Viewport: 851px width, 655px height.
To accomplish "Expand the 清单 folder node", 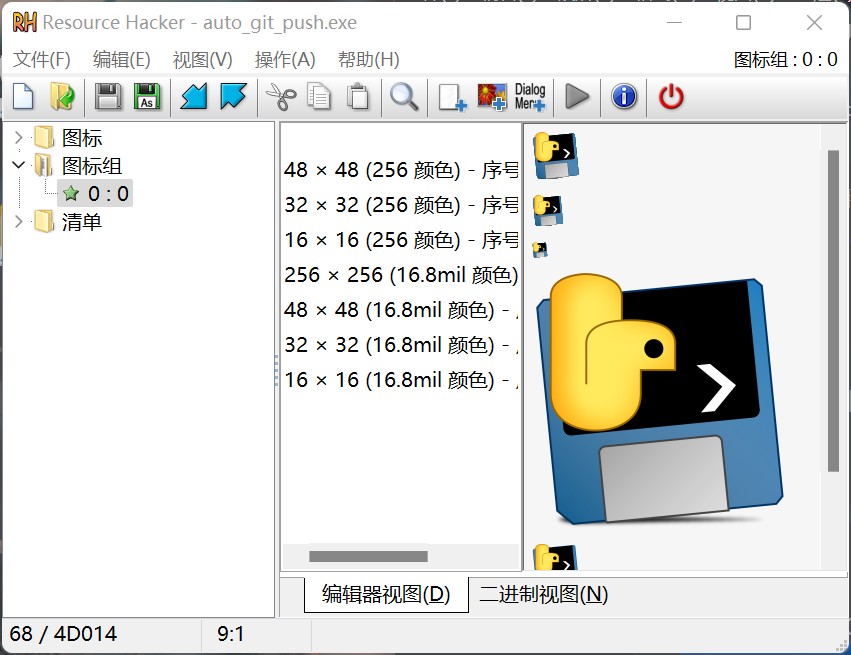I will [x=18, y=221].
